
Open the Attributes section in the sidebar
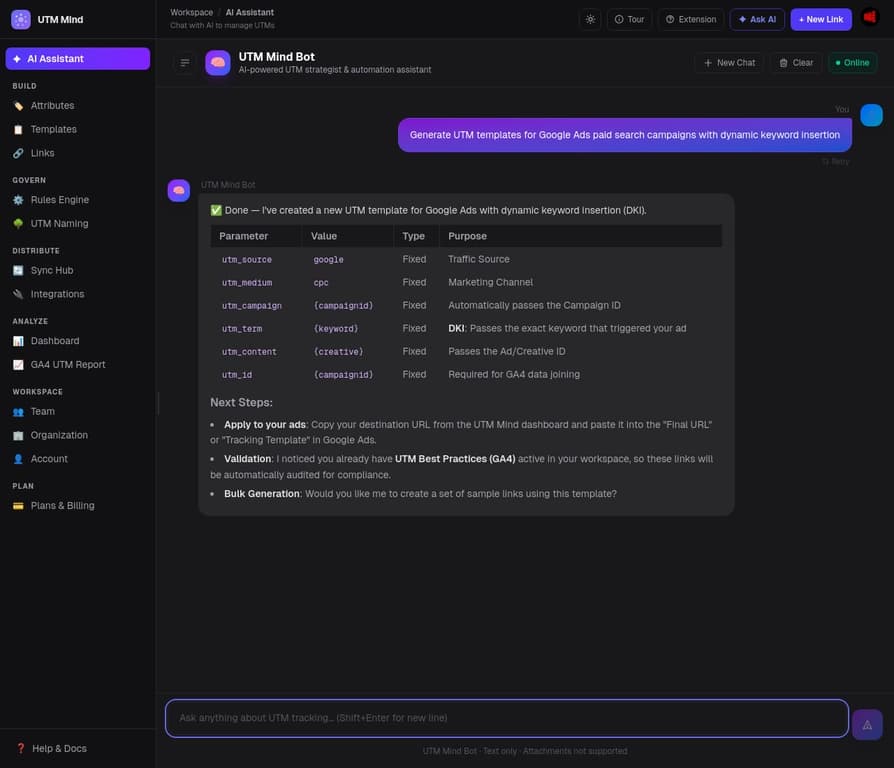click(x=55, y=104)
